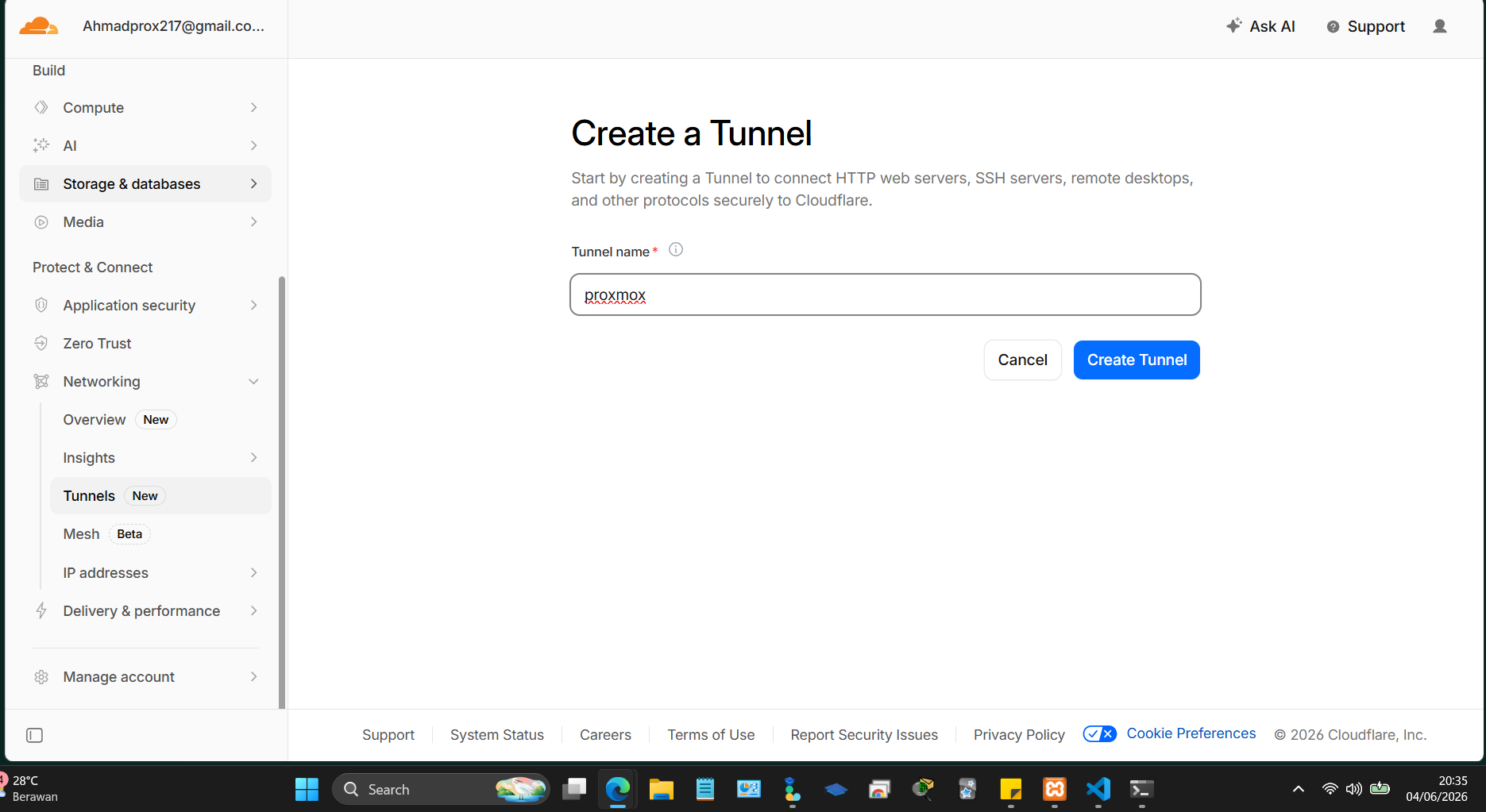
Task: Click the battery tray icon
Action: 1380,788
